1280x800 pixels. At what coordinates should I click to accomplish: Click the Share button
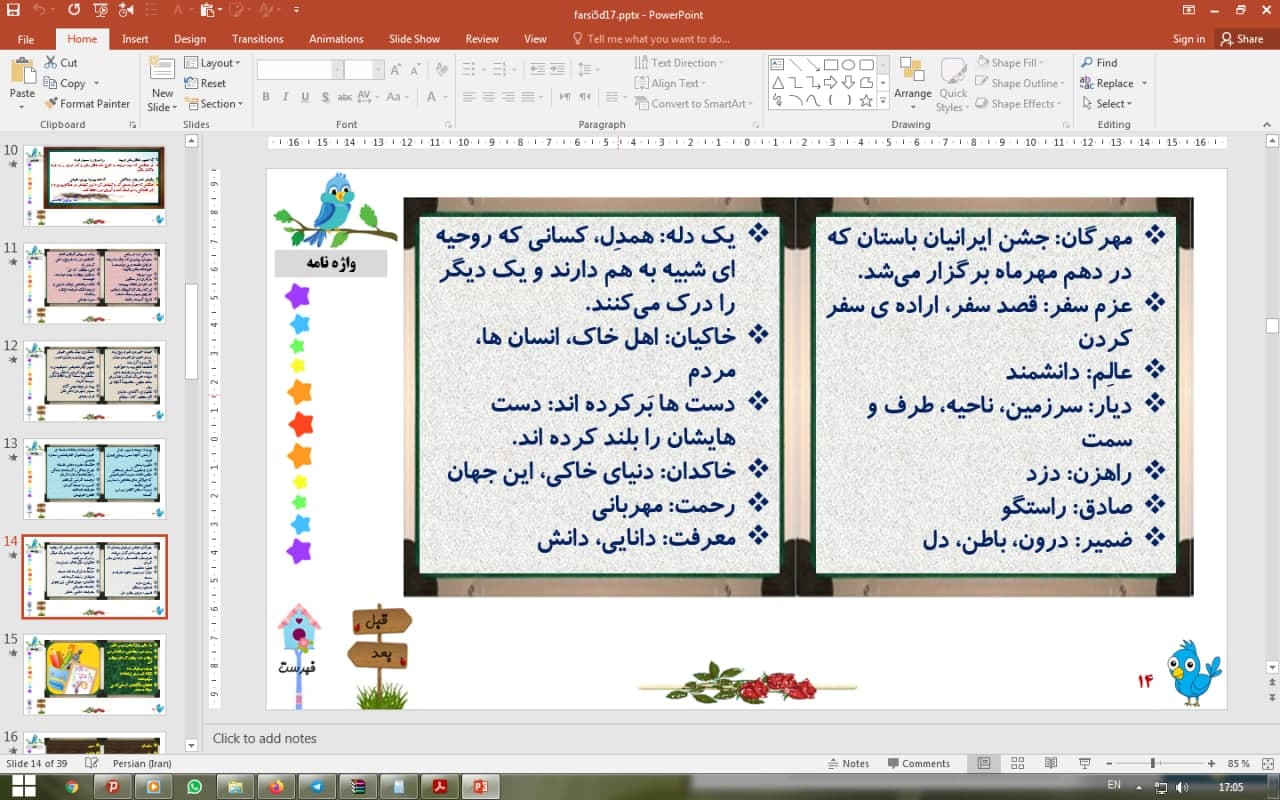pos(1241,39)
